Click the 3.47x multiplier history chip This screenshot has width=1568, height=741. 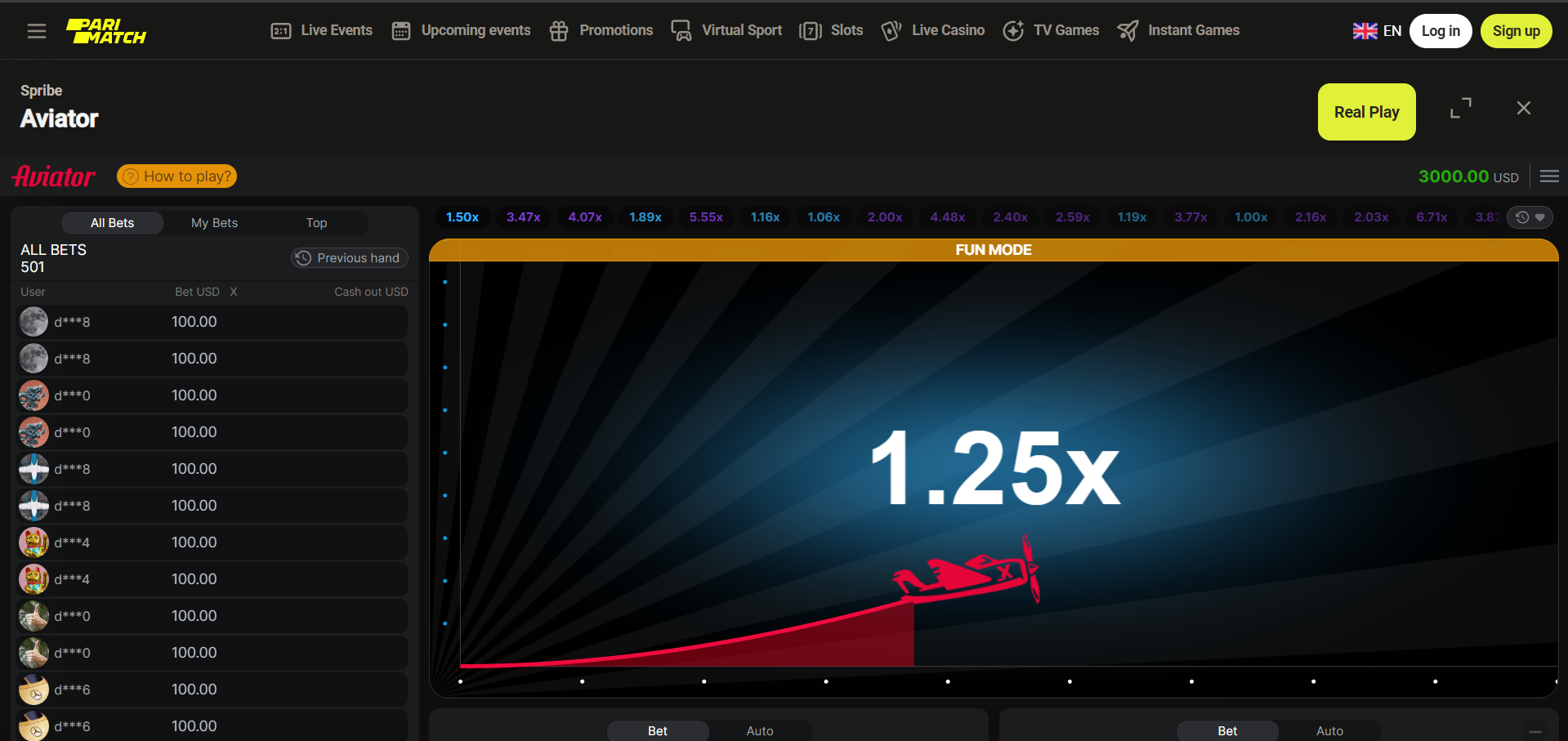tap(523, 217)
